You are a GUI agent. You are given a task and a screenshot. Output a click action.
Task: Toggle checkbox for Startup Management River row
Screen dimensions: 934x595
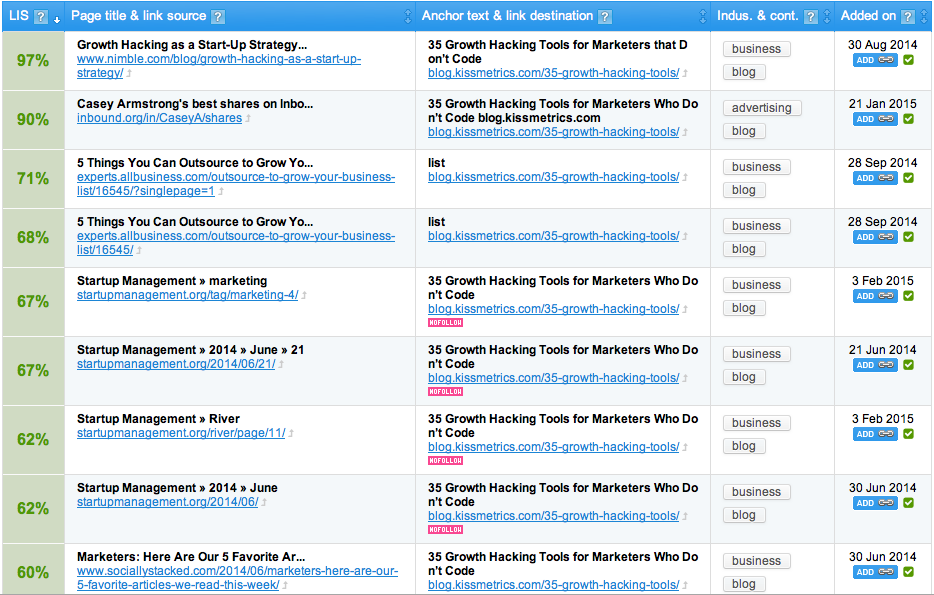[x=908, y=434]
